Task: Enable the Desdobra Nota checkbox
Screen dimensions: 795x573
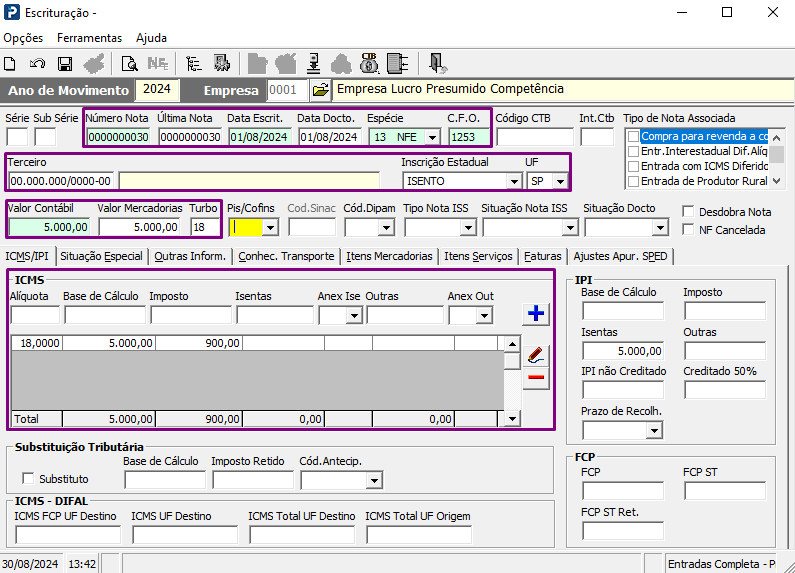Action: coord(688,212)
